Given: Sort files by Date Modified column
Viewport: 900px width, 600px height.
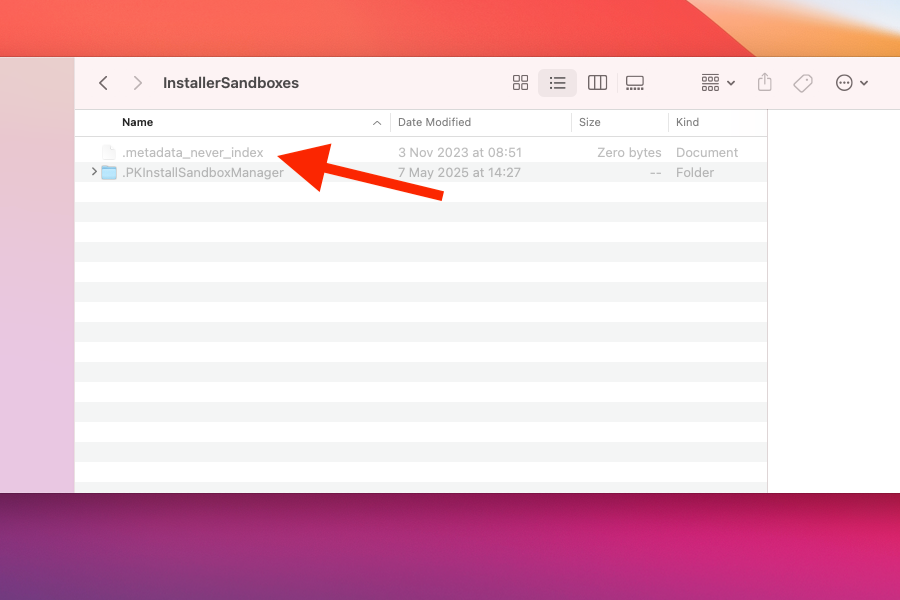Looking at the screenshot, I should tap(434, 122).
